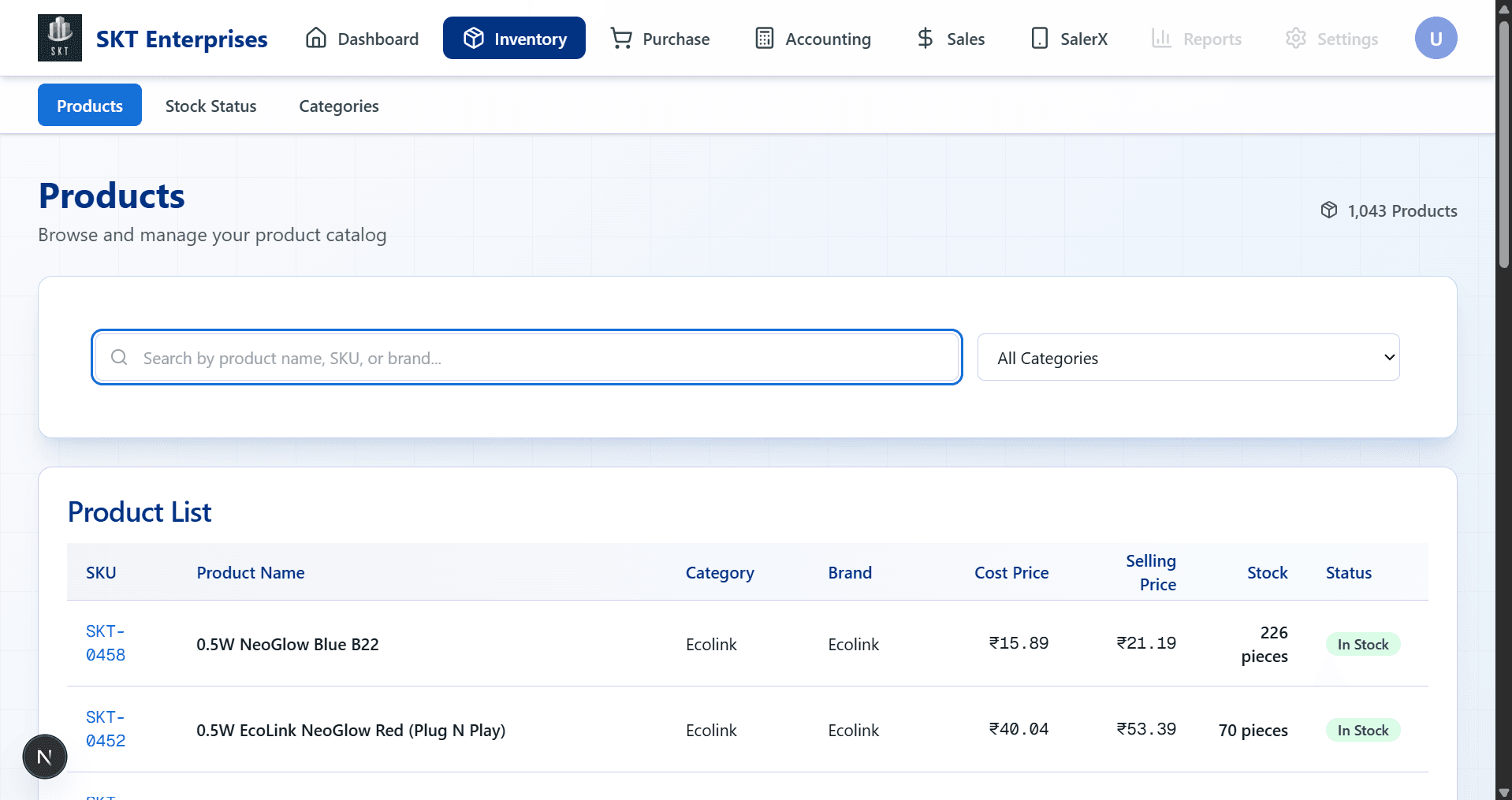Click the Product Name column header
This screenshot has height=800, width=1512.
251,573
